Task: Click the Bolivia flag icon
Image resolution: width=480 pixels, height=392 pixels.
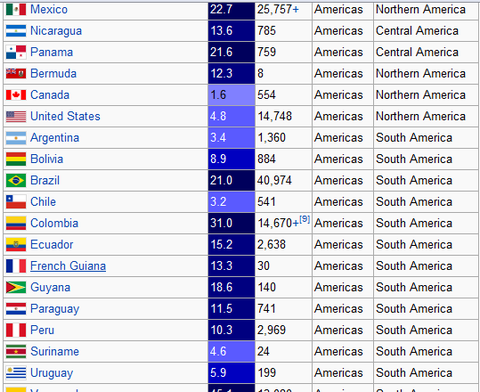Action: coord(16,159)
